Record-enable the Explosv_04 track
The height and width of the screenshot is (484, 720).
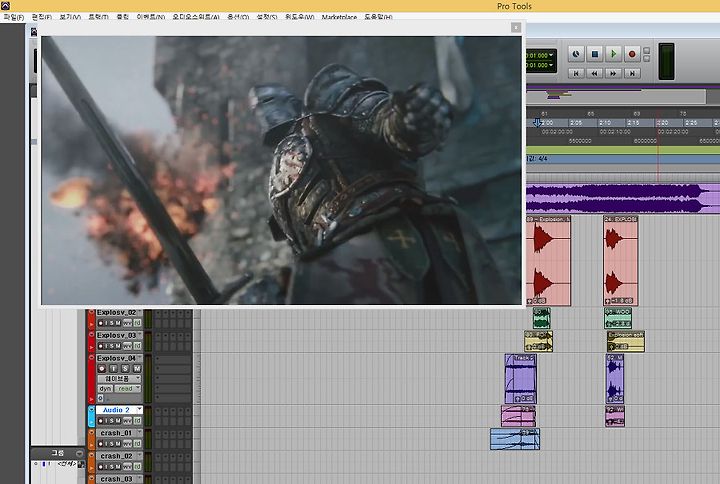(x=101, y=368)
